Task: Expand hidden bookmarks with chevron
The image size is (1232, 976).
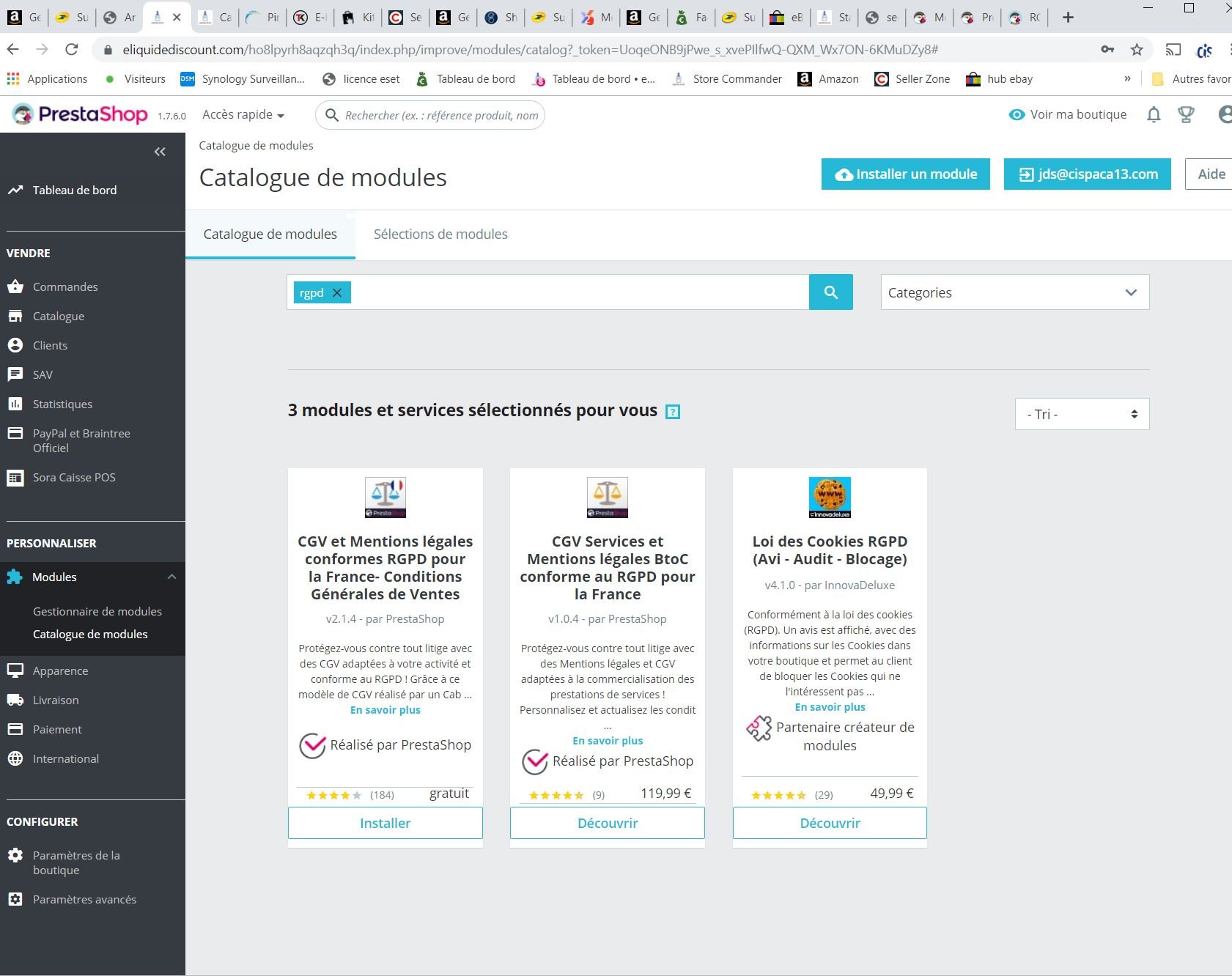Action: 1127,79
